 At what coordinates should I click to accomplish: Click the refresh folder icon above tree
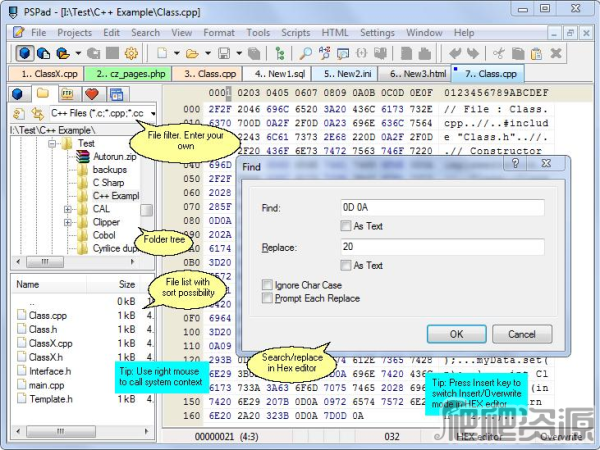[19, 113]
